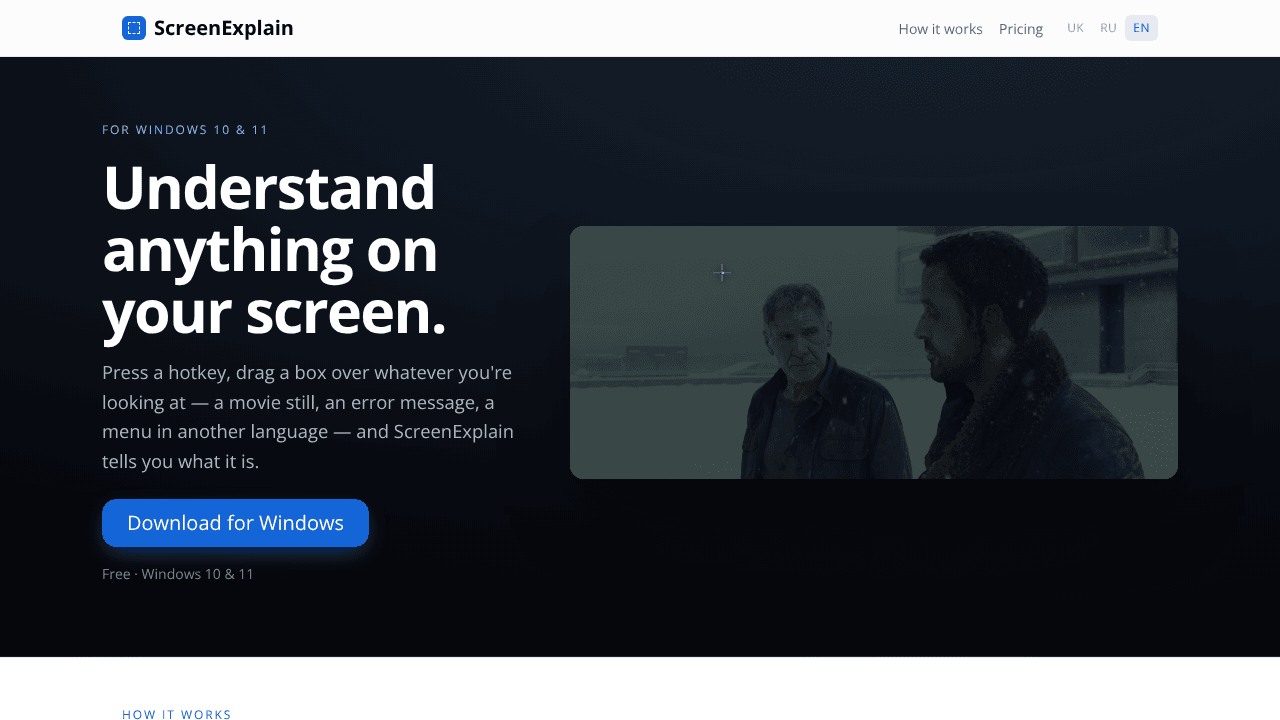Click the 'HOW IT WORKS' section label
1280x720 pixels.
click(177, 714)
